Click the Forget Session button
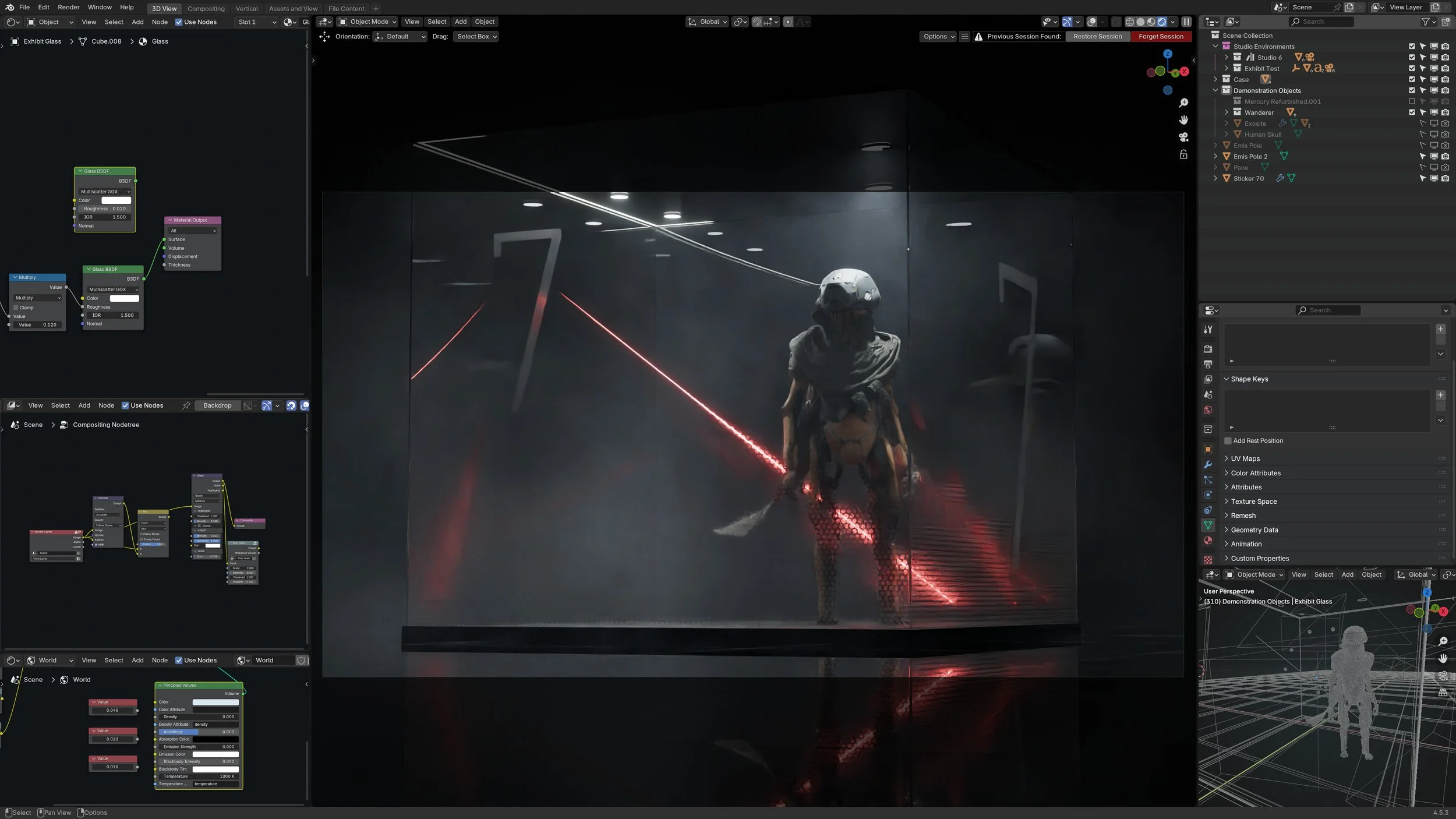Screen dimensions: 1456x819 (x=1161, y=36)
